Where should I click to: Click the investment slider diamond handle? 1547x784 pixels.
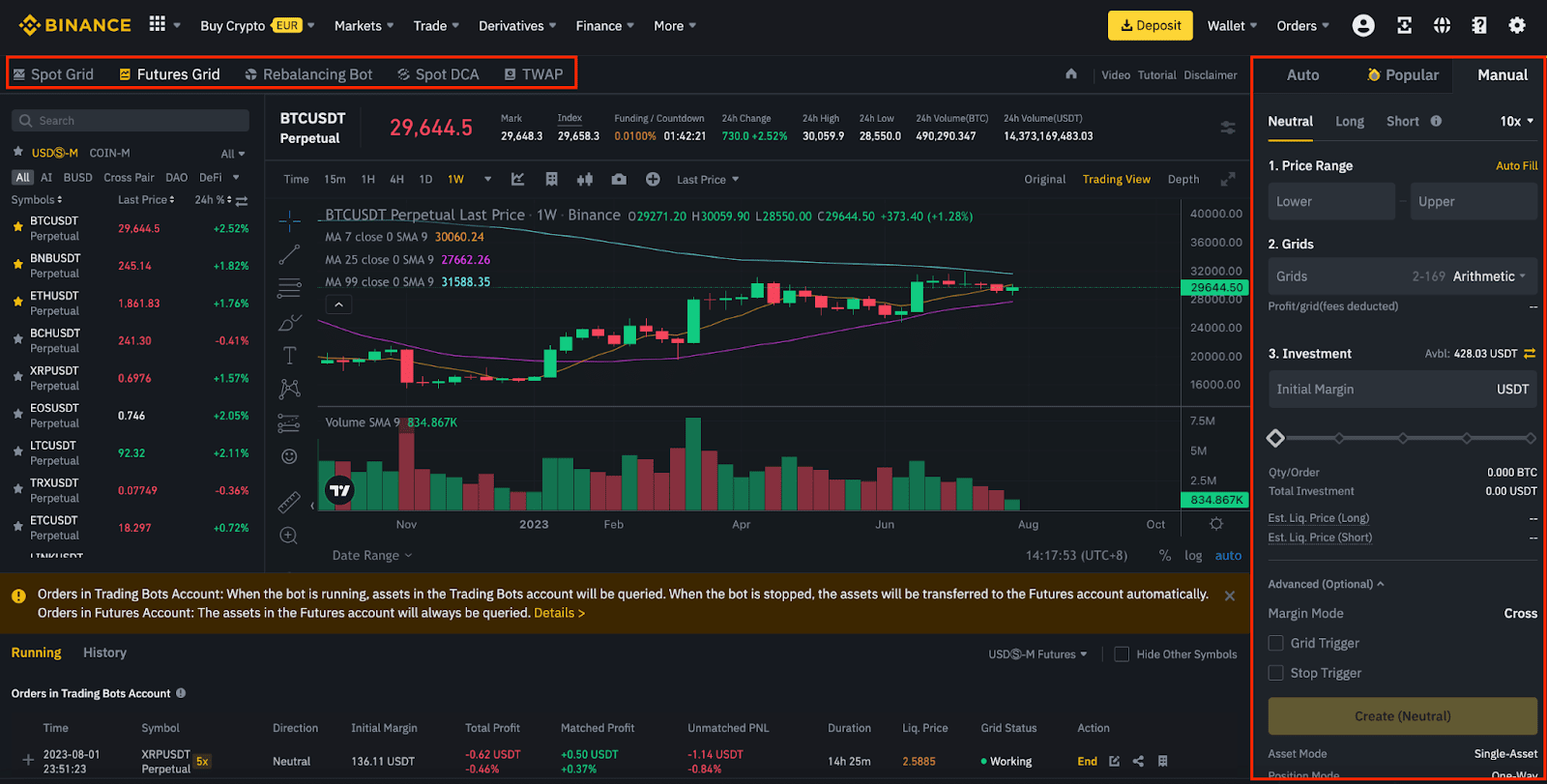(x=1275, y=439)
